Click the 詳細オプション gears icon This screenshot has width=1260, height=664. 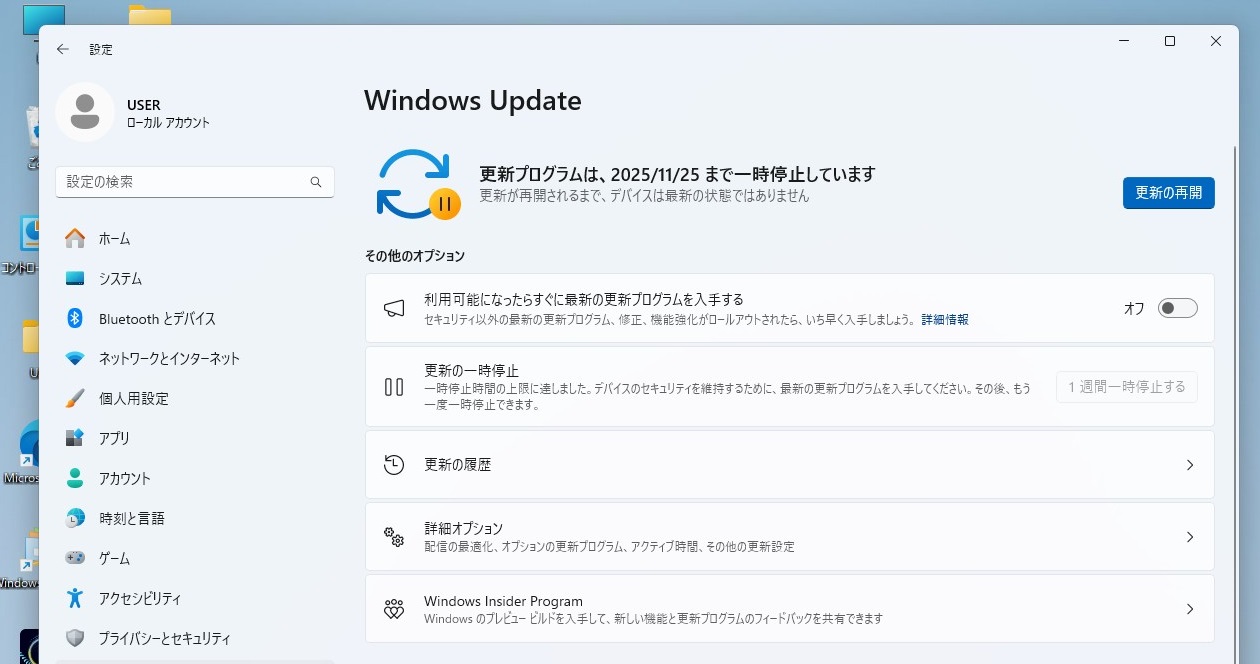point(394,537)
